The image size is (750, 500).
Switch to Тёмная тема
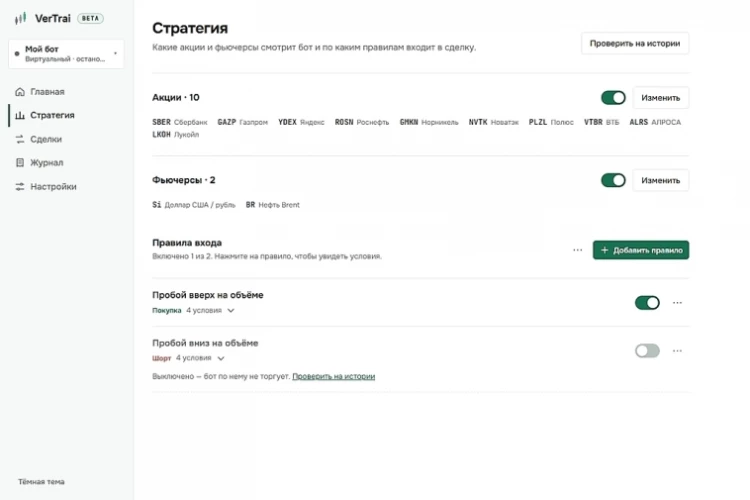click(41, 482)
